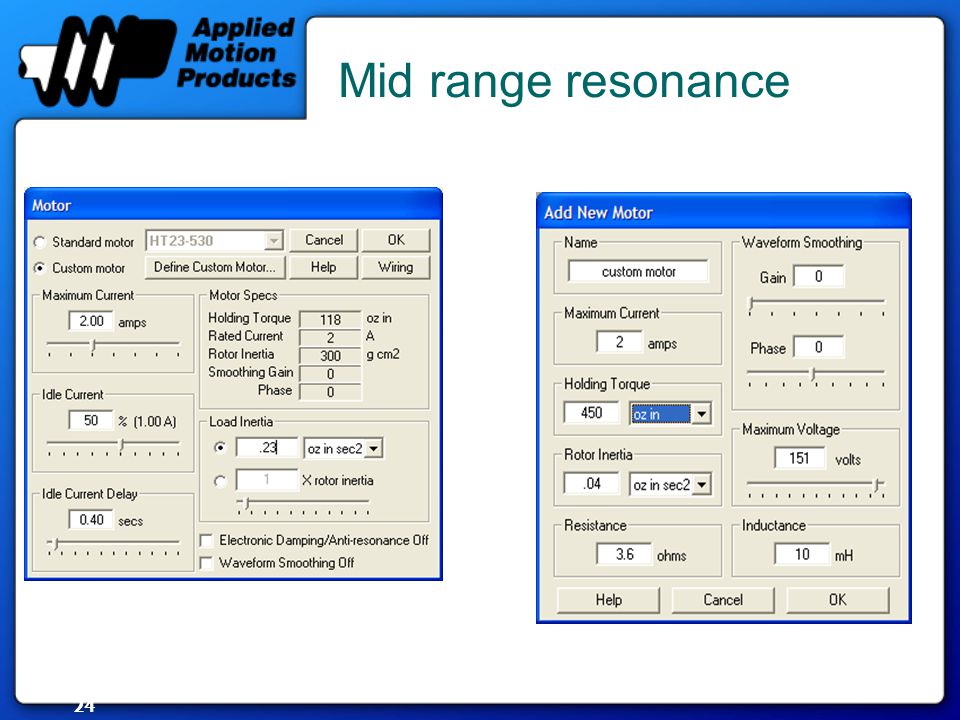Click OK in the Motor dialog
This screenshot has height=720, width=960.
[x=396, y=240]
